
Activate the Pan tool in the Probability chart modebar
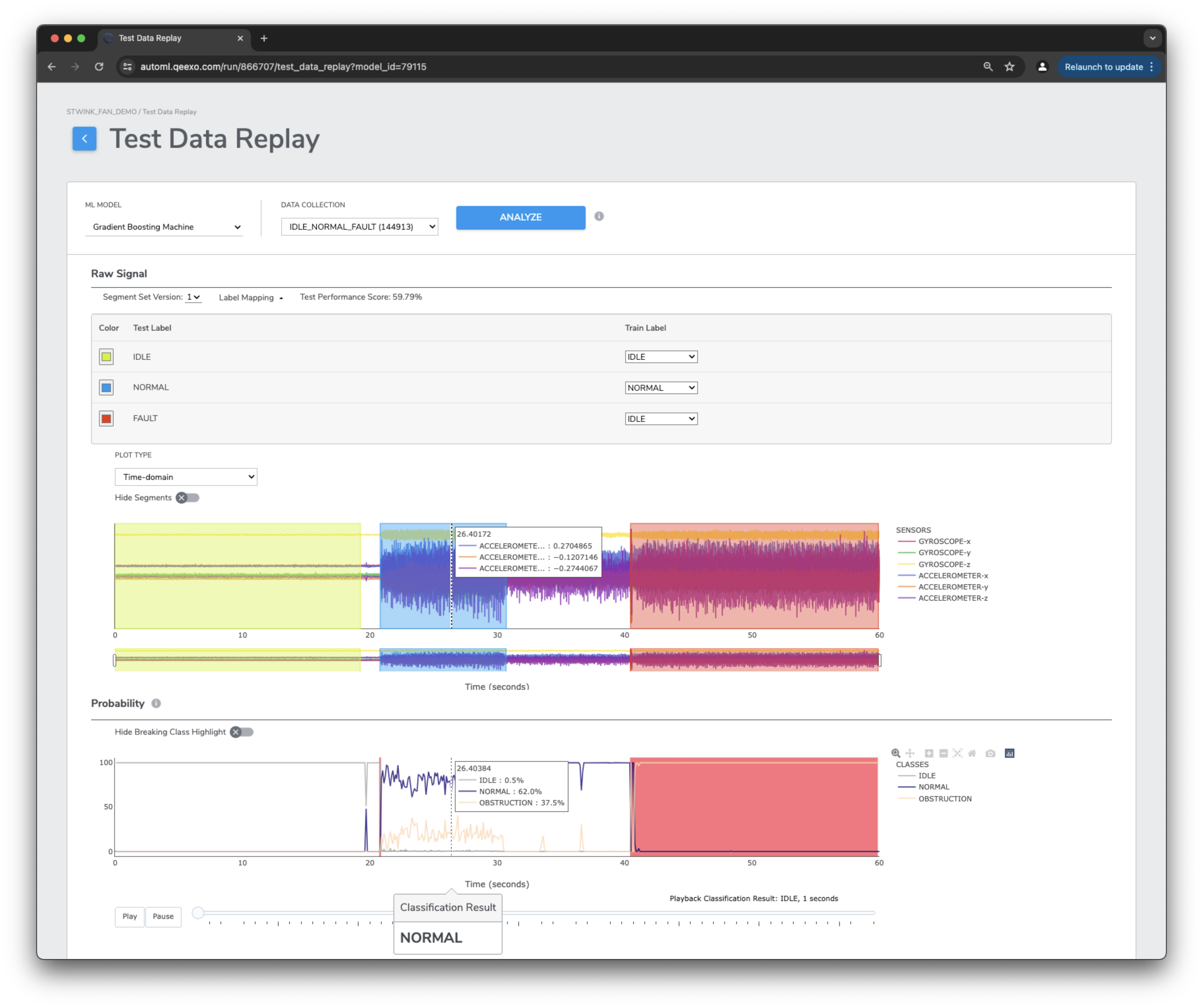910,753
